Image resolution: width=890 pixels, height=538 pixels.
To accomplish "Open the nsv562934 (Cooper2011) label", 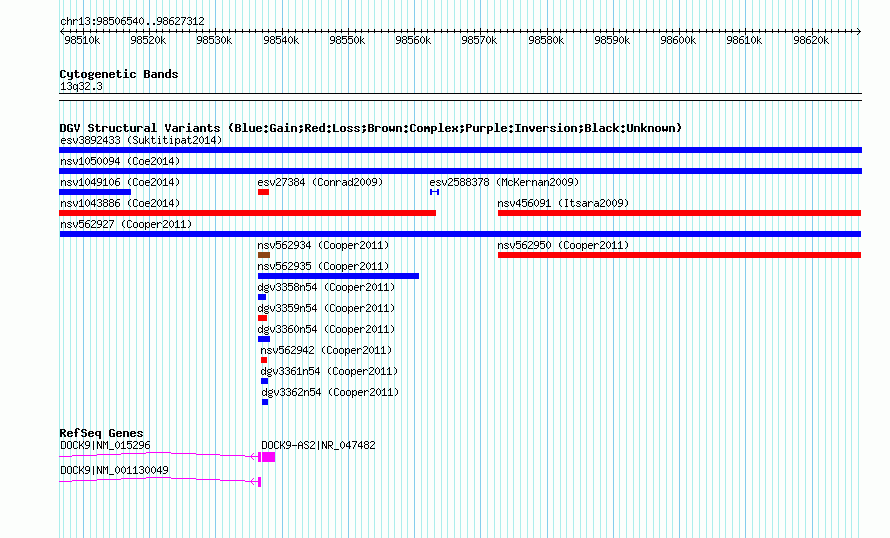I will point(323,245).
